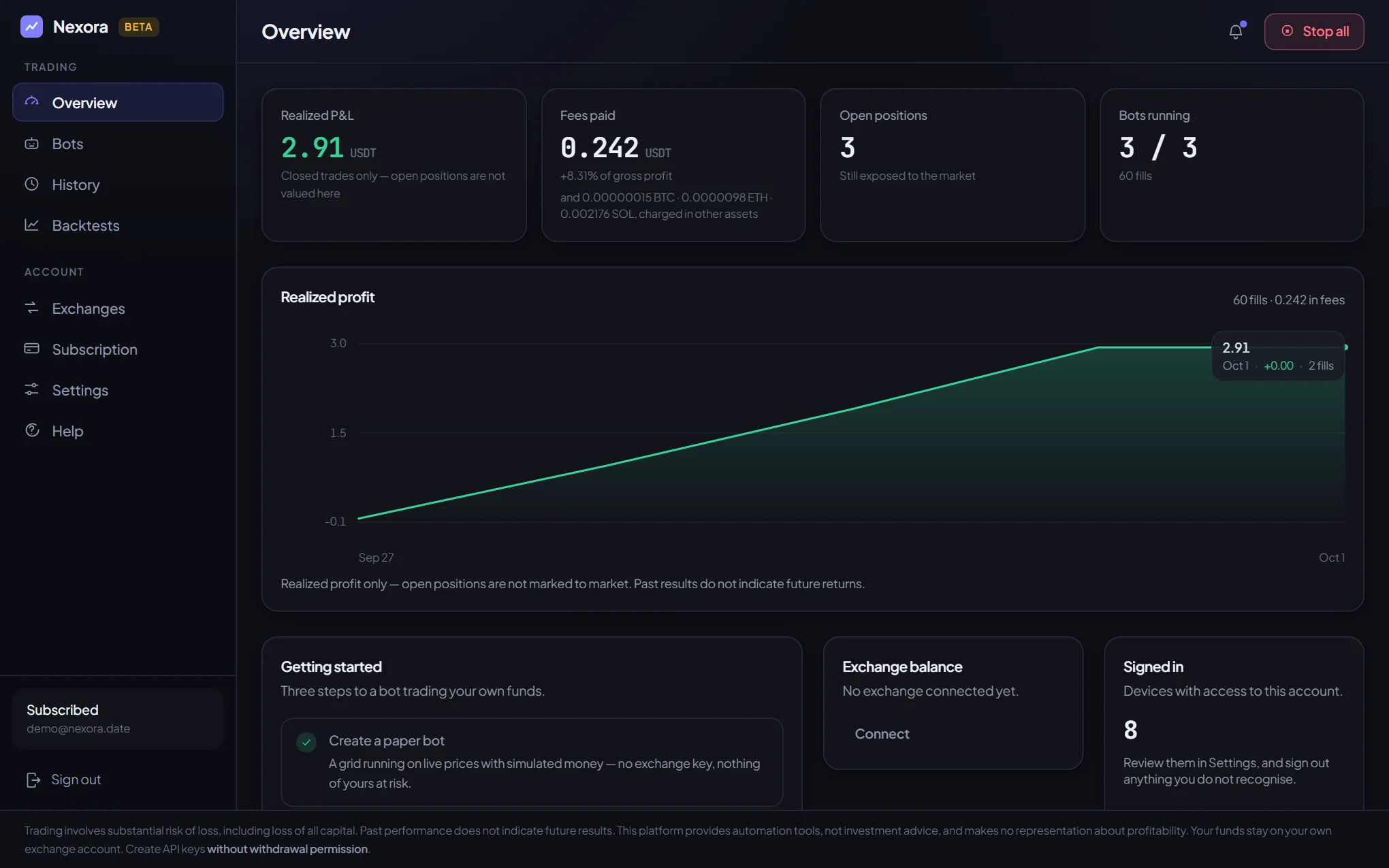The image size is (1389, 868).
Task: Select Overview in the sidebar
Action: click(118, 103)
